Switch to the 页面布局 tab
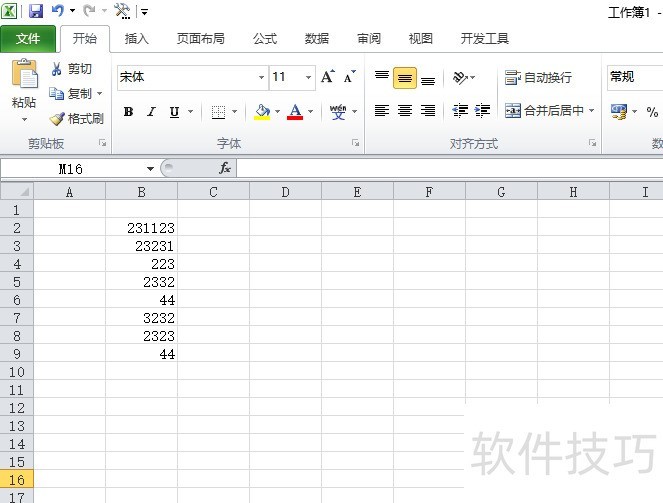663x503 pixels. pyautogui.click(x=200, y=39)
